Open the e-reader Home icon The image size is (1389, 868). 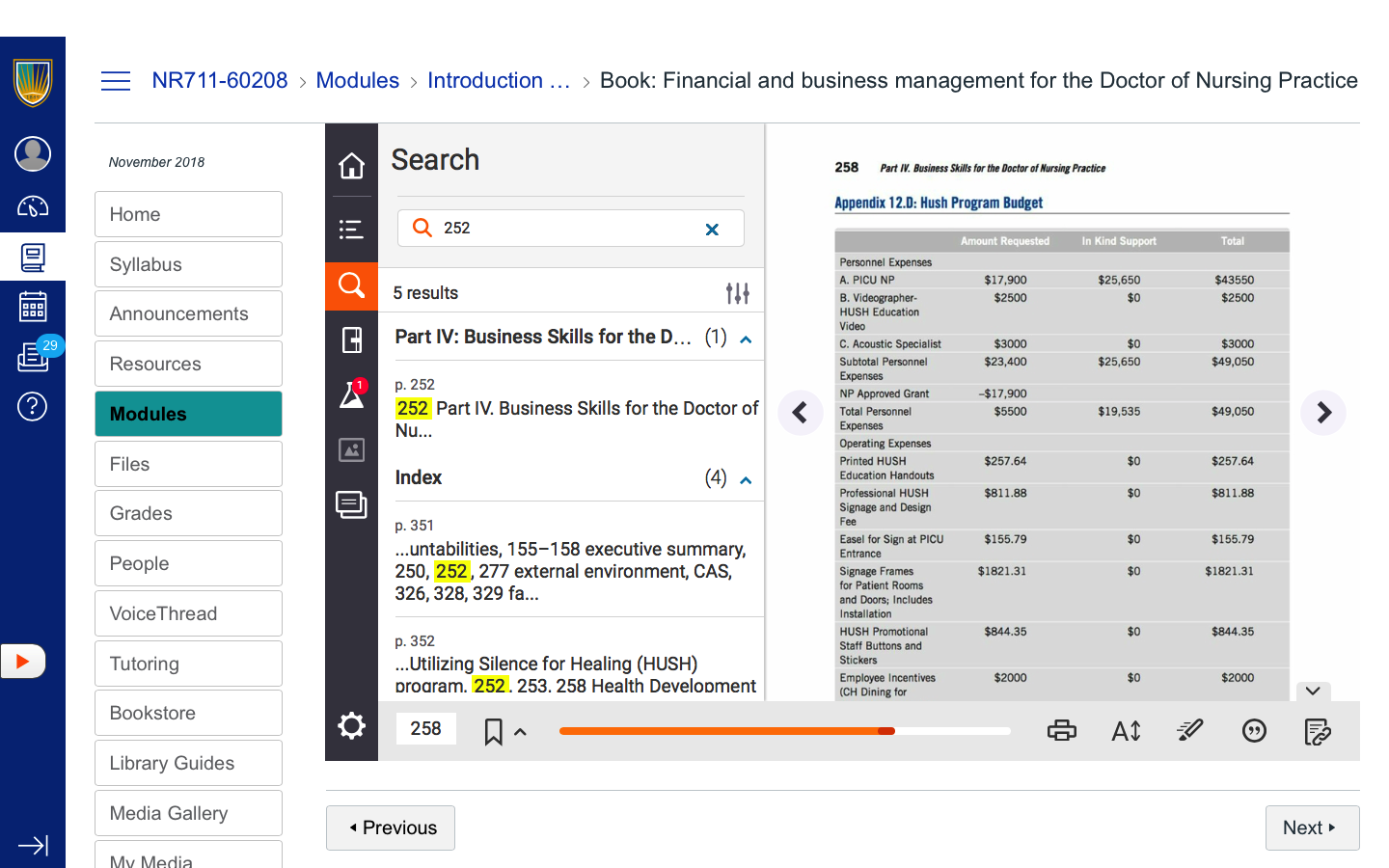pyautogui.click(x=351, y=166)
